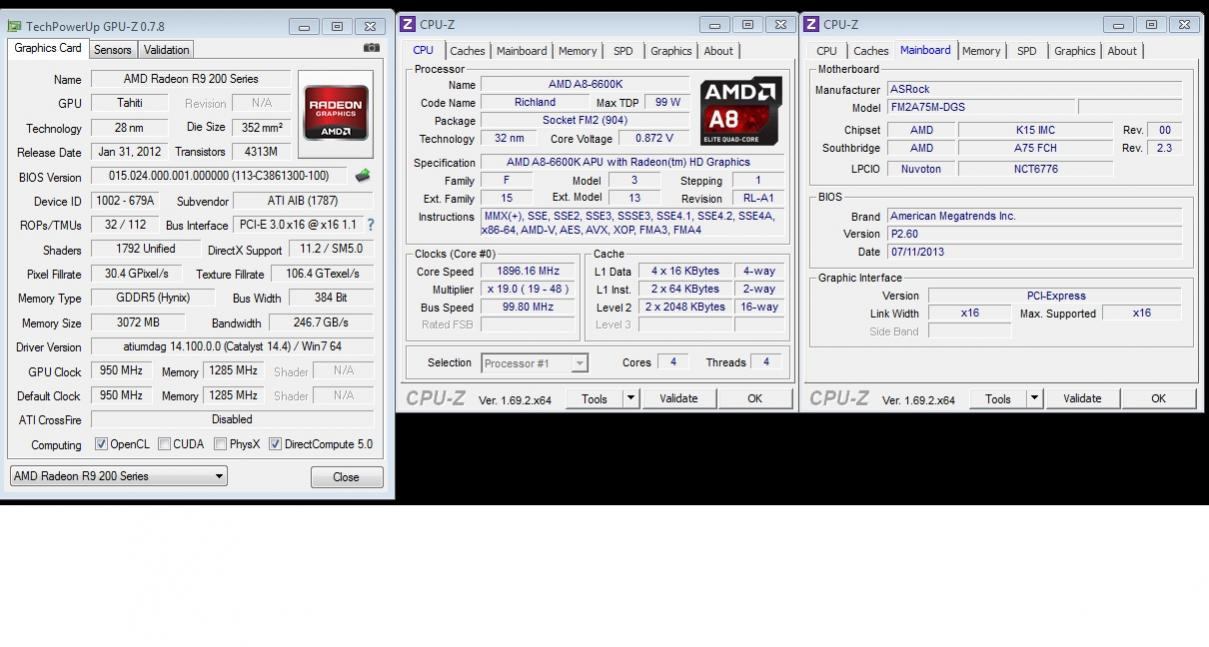Click the right CPU-Z window title icon
This screenshot has height=647, width=1209.
(812, 24)
